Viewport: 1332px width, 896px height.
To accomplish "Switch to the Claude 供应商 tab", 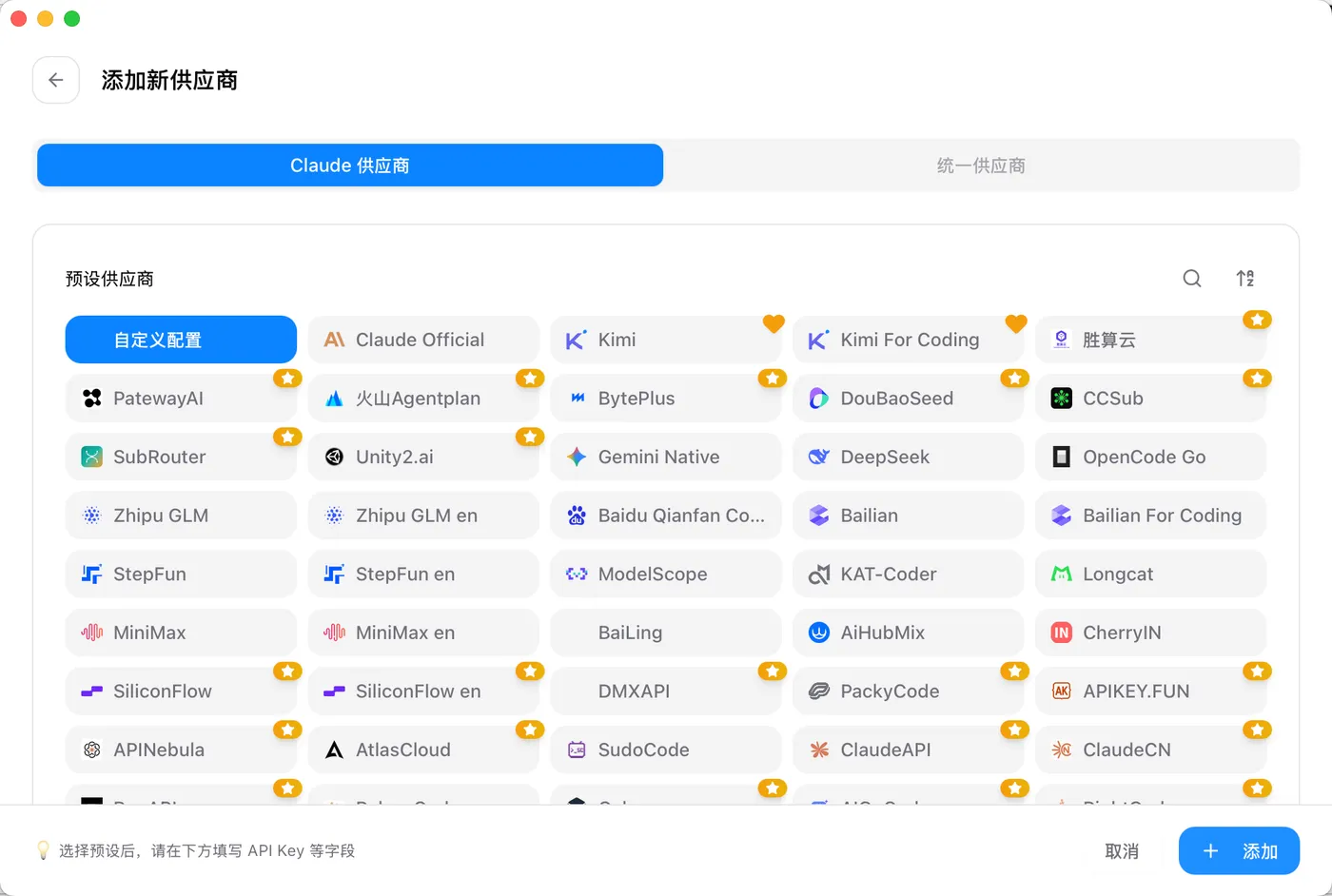I will pyautogui.click(x=350, y=166).
